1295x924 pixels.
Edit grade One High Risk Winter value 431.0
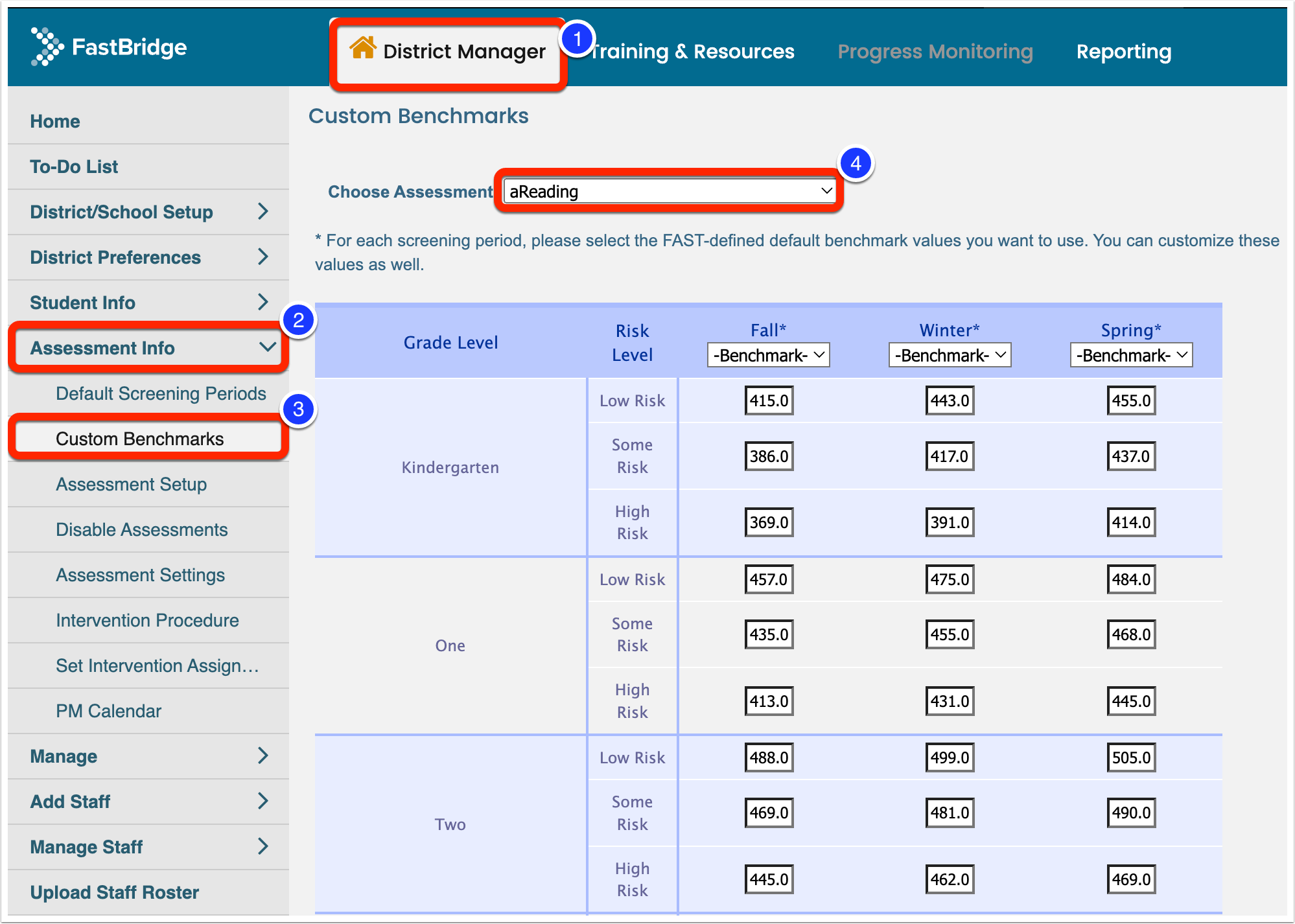click(x=950, y=701)
